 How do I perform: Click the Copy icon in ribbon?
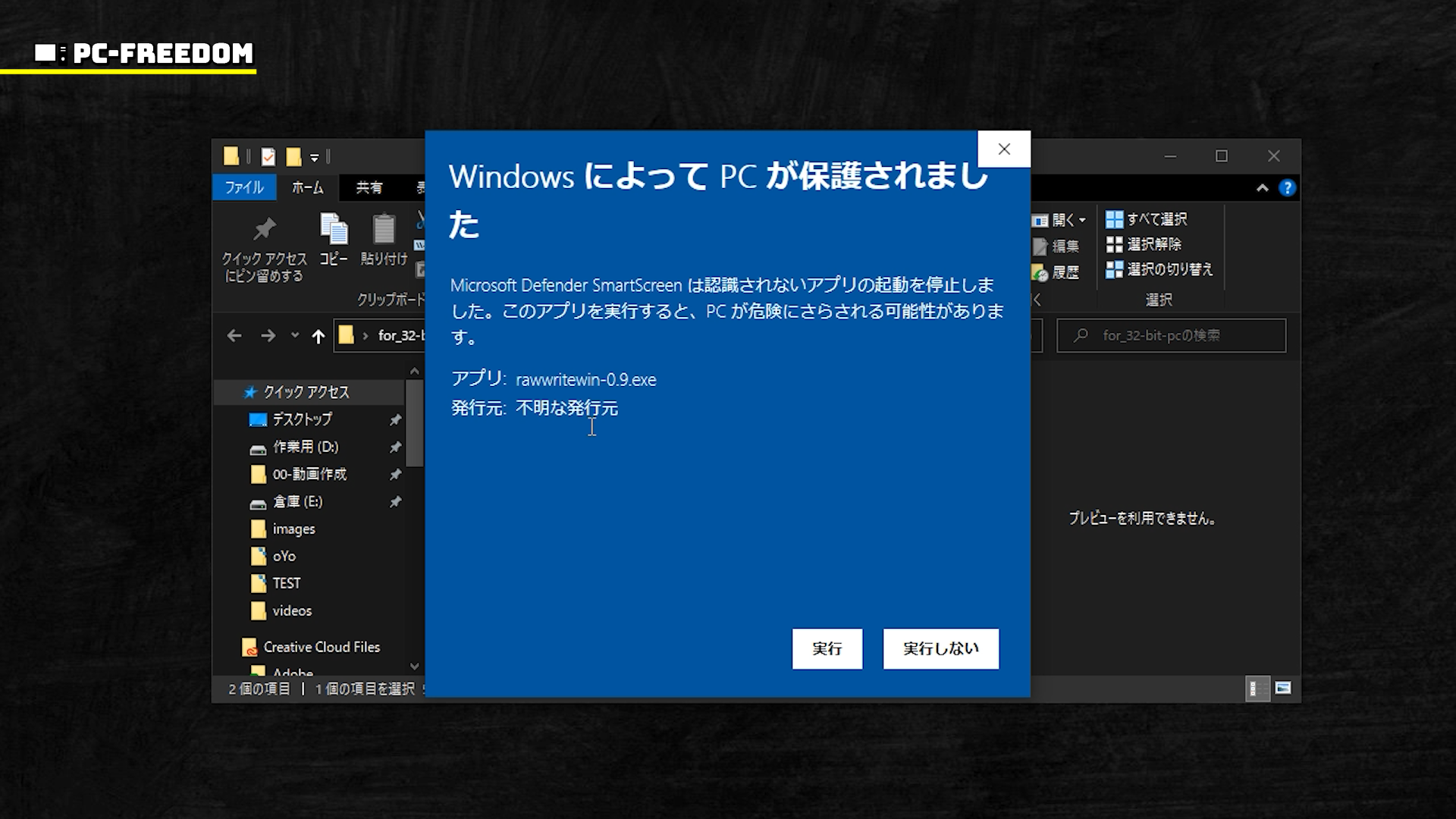coord(334,230)
